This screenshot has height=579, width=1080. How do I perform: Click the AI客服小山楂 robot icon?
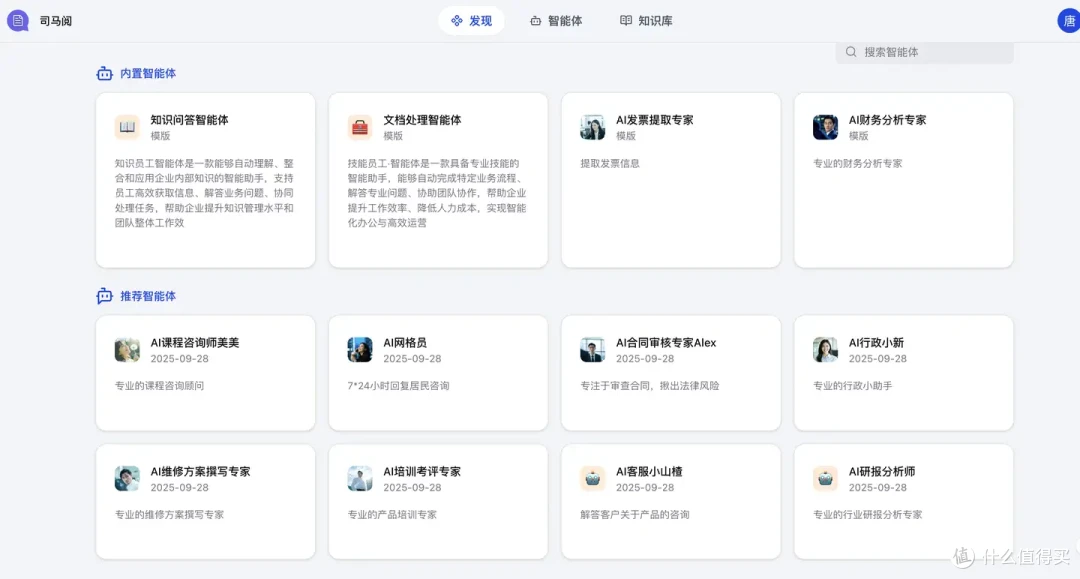click(x=592, y=478)
